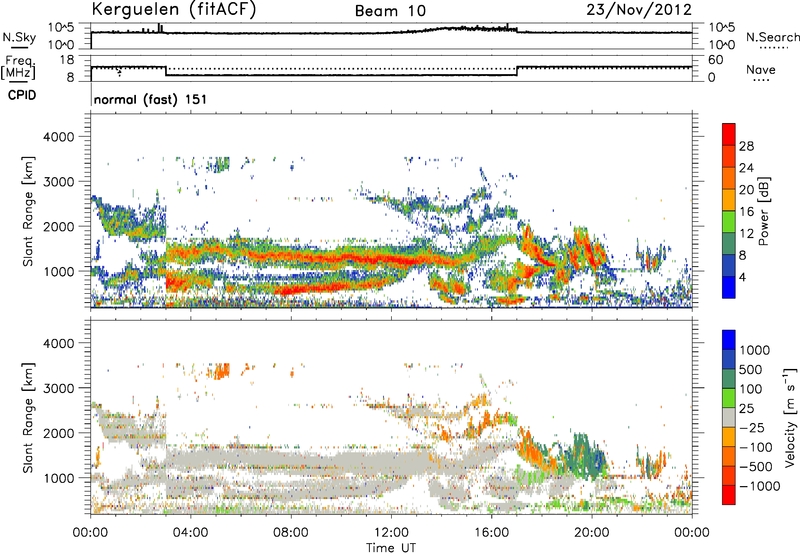Select the 18 MHz frequency tick label
Viewport: 800px width, 554px height.
tap(67, 60)
